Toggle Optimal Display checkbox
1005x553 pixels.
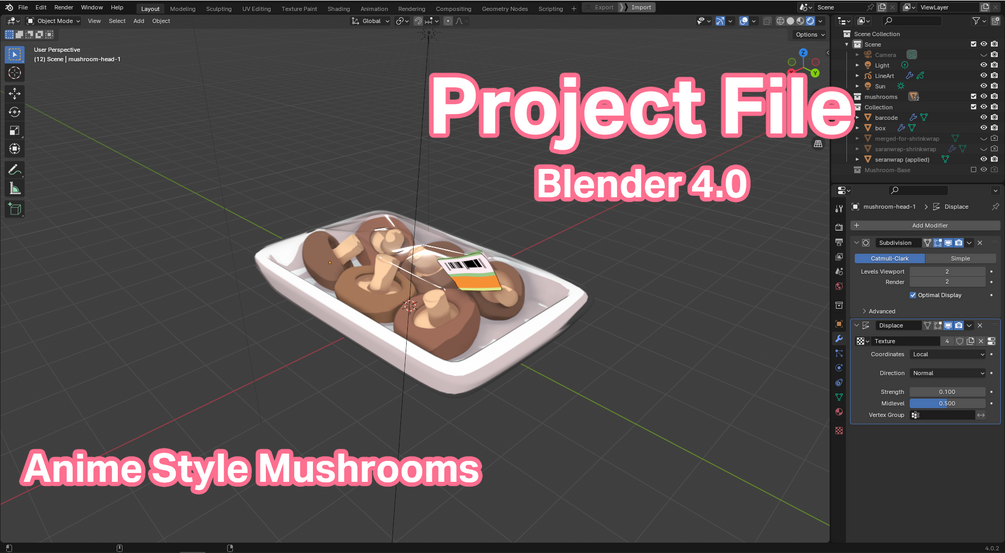[913, 295]
